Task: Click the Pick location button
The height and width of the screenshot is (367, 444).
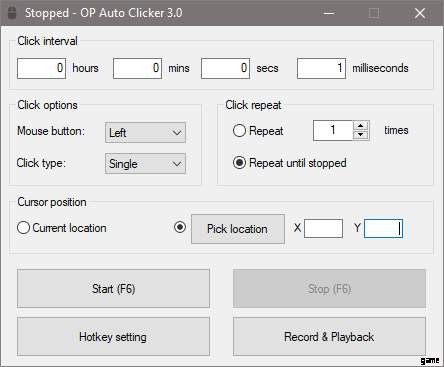Action: coord(238,229)
